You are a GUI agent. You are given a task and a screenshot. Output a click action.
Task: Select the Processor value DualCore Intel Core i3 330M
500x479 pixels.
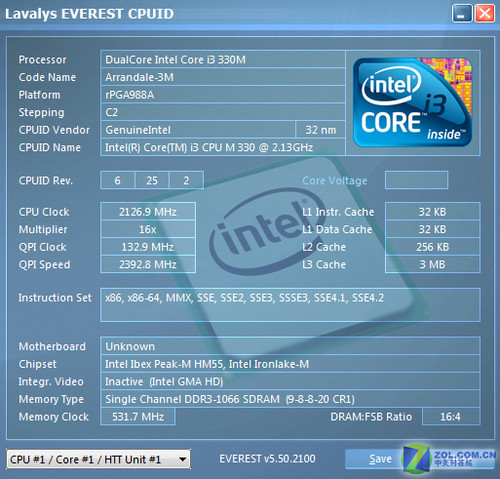pyautogui.click(x=223, y=60)
